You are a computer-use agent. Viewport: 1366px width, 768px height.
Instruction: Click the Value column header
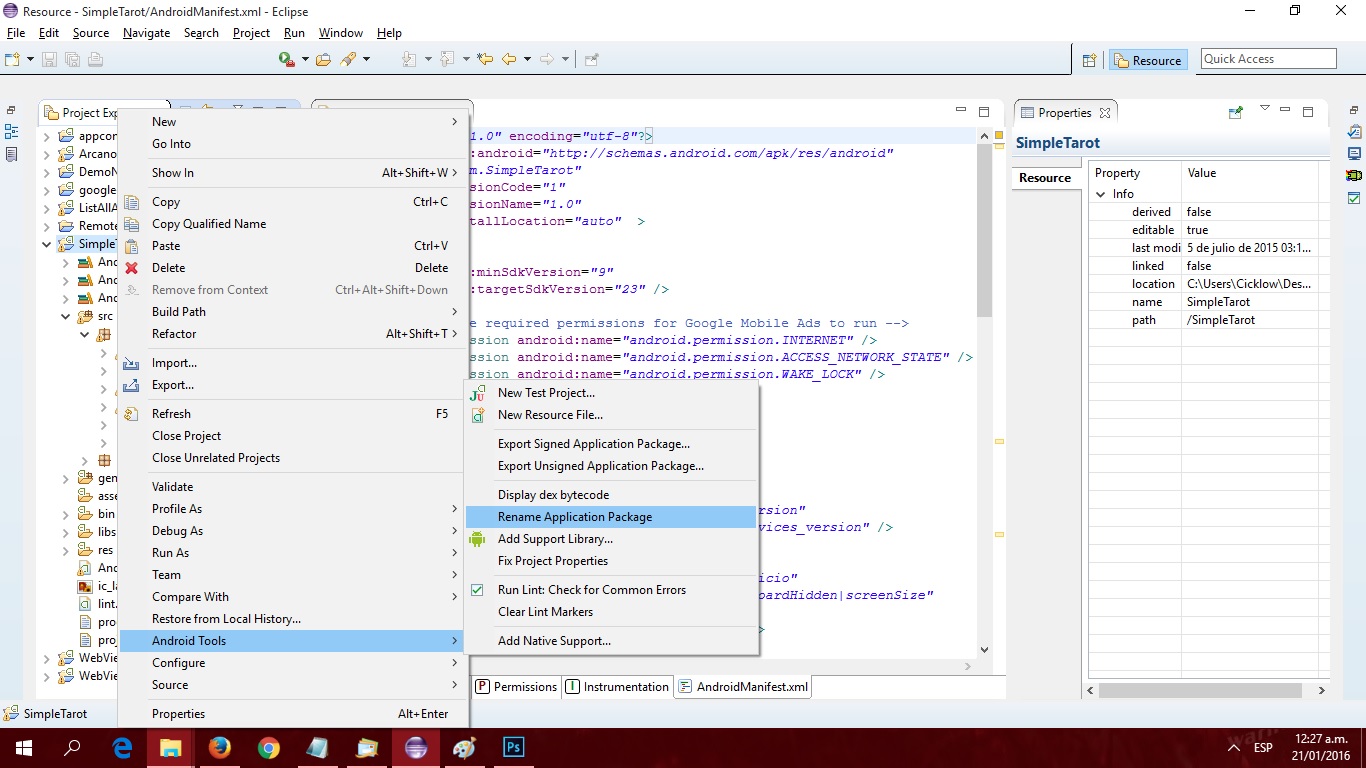pyautogui.click(x=1250, y=173)
